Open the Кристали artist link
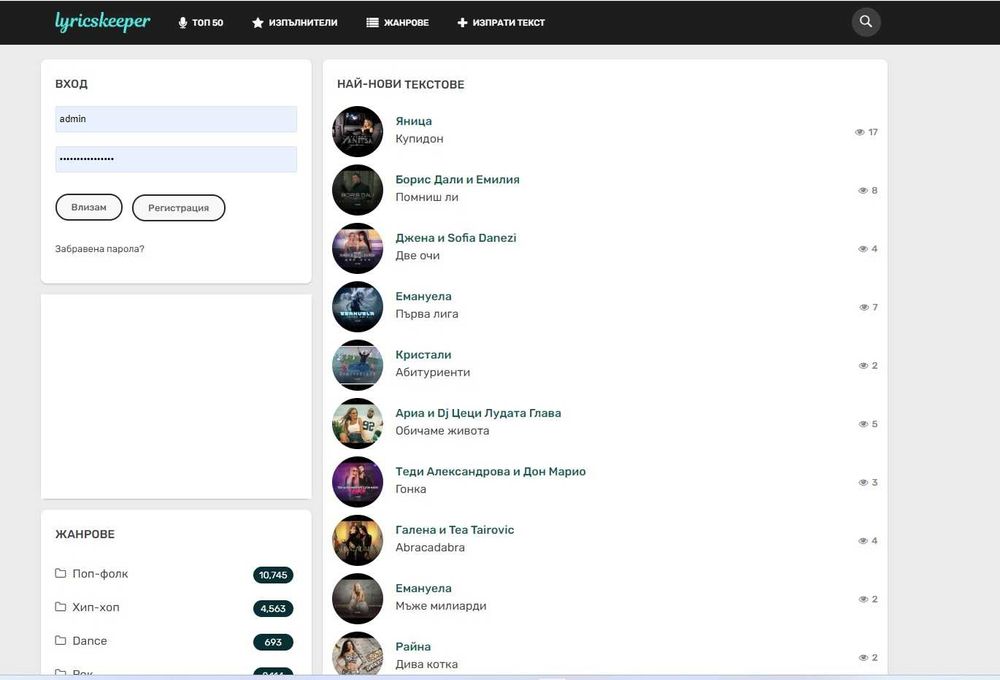Screen dimensions: 1000x680 pyautogui.click(x=423, y=355)
